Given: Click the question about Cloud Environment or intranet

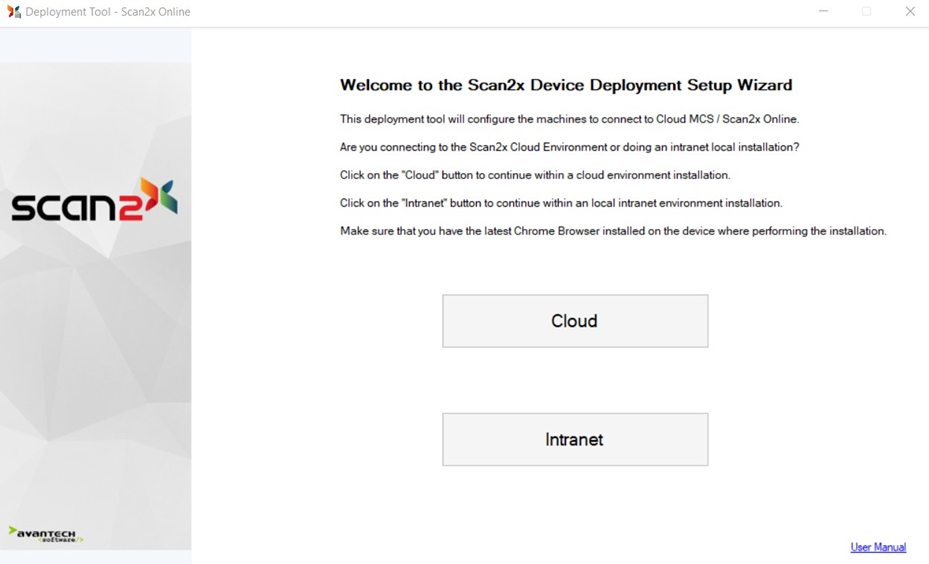Looking at the screenshot, I should point(569,147).
